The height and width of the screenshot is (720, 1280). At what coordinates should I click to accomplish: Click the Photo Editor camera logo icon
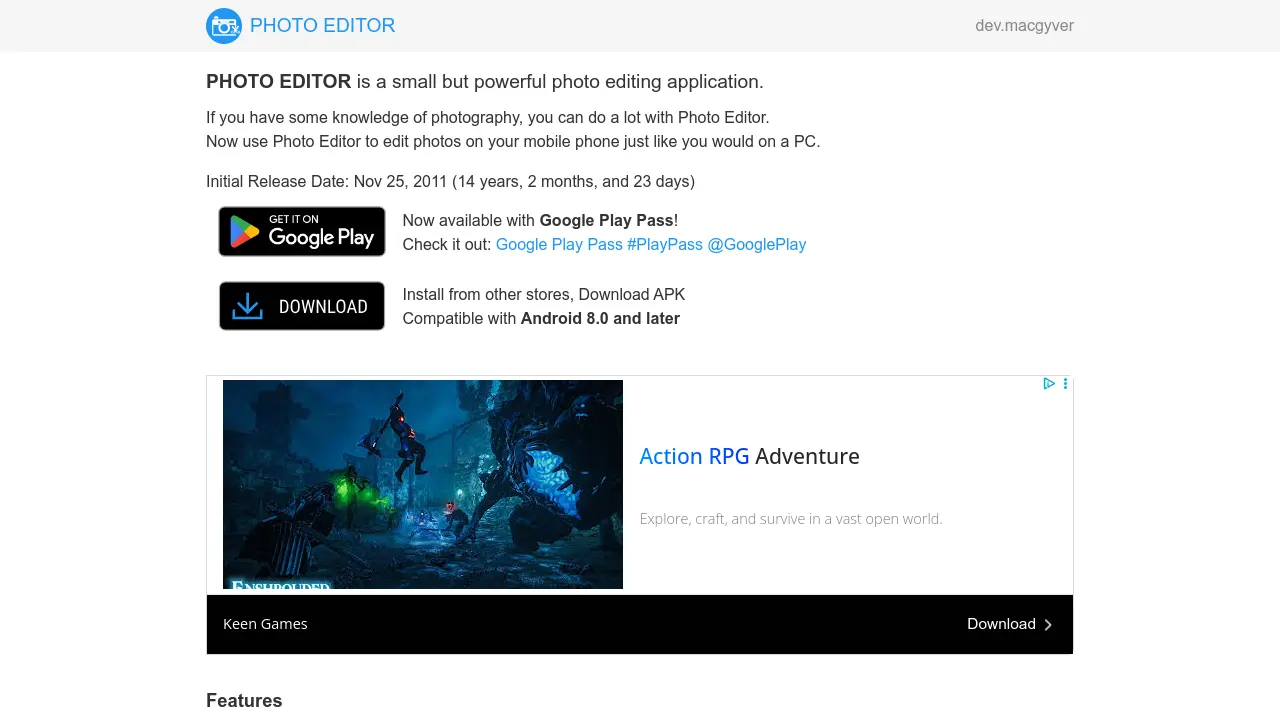[224, 26]
